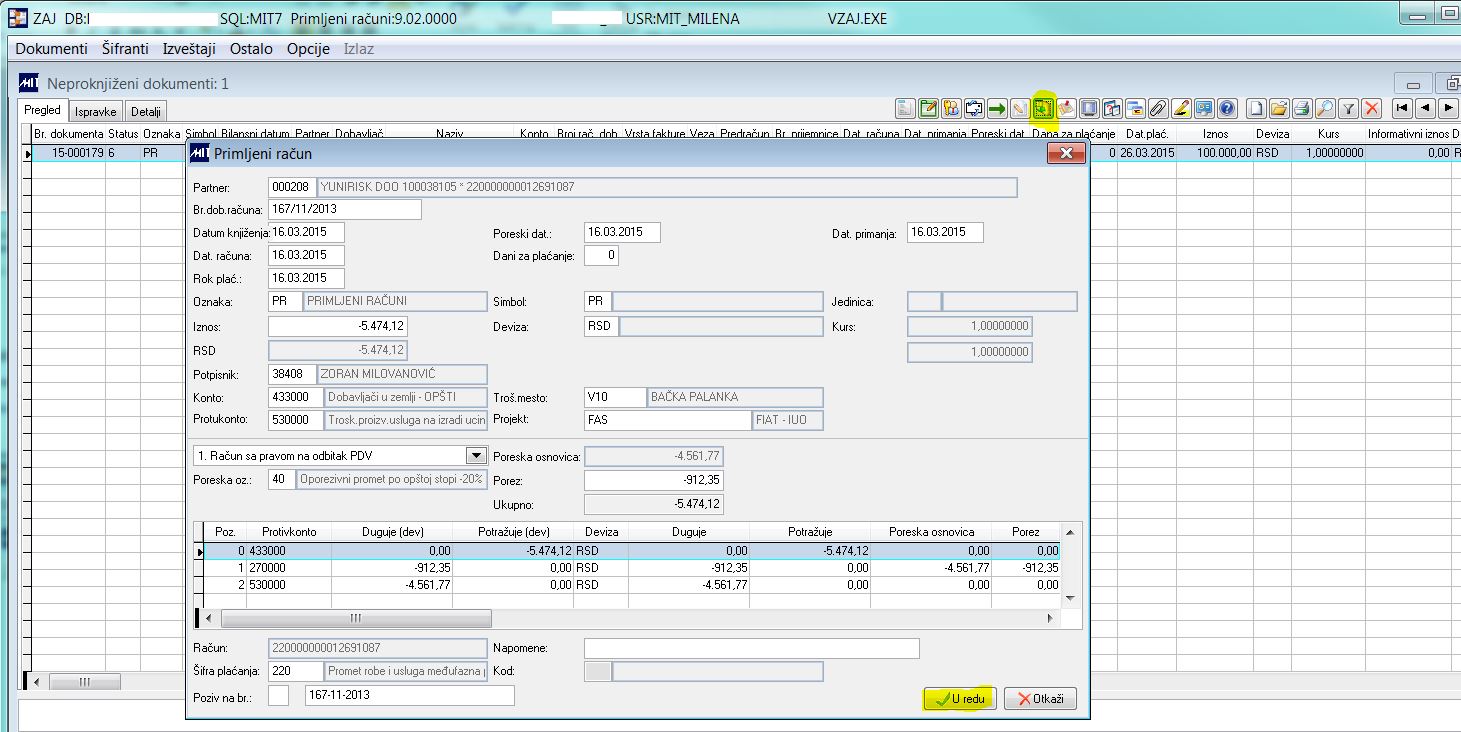
Task: Click the windows-with-question-mark toolbar icon
Action: 1113,108
